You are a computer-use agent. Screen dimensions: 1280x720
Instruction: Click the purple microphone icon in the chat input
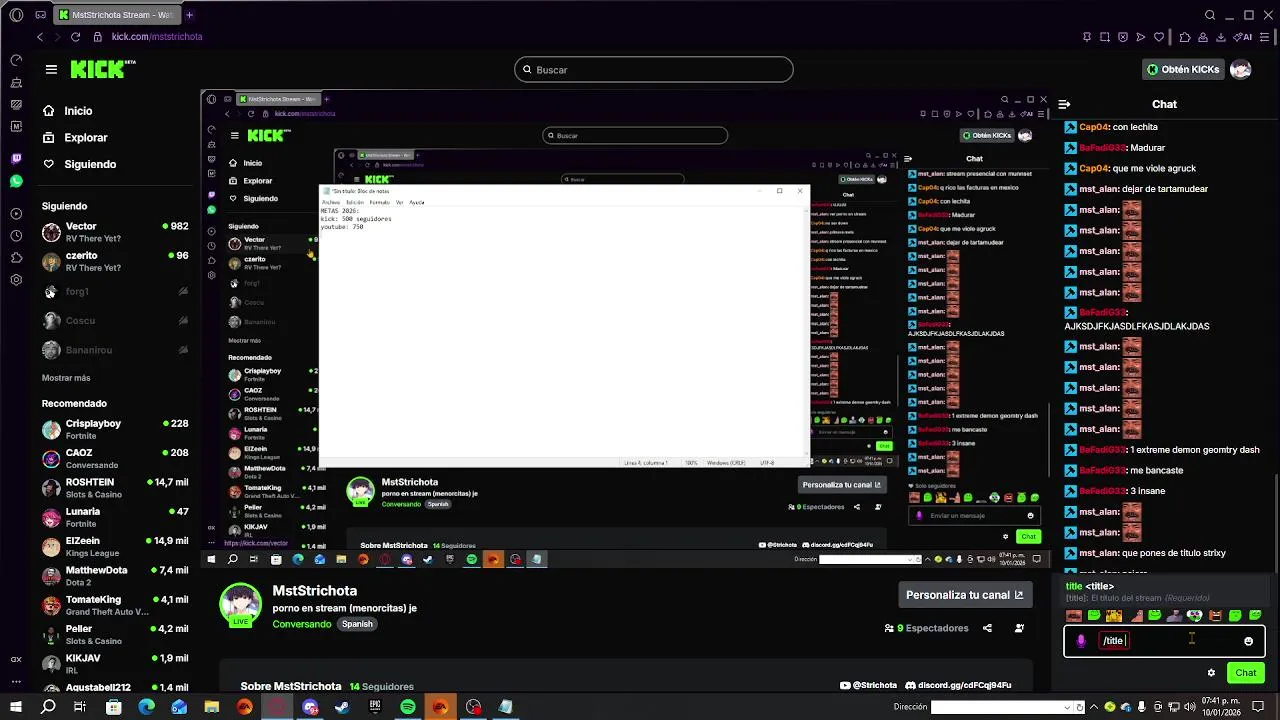pyautogui.click(x=1081, y=641)
